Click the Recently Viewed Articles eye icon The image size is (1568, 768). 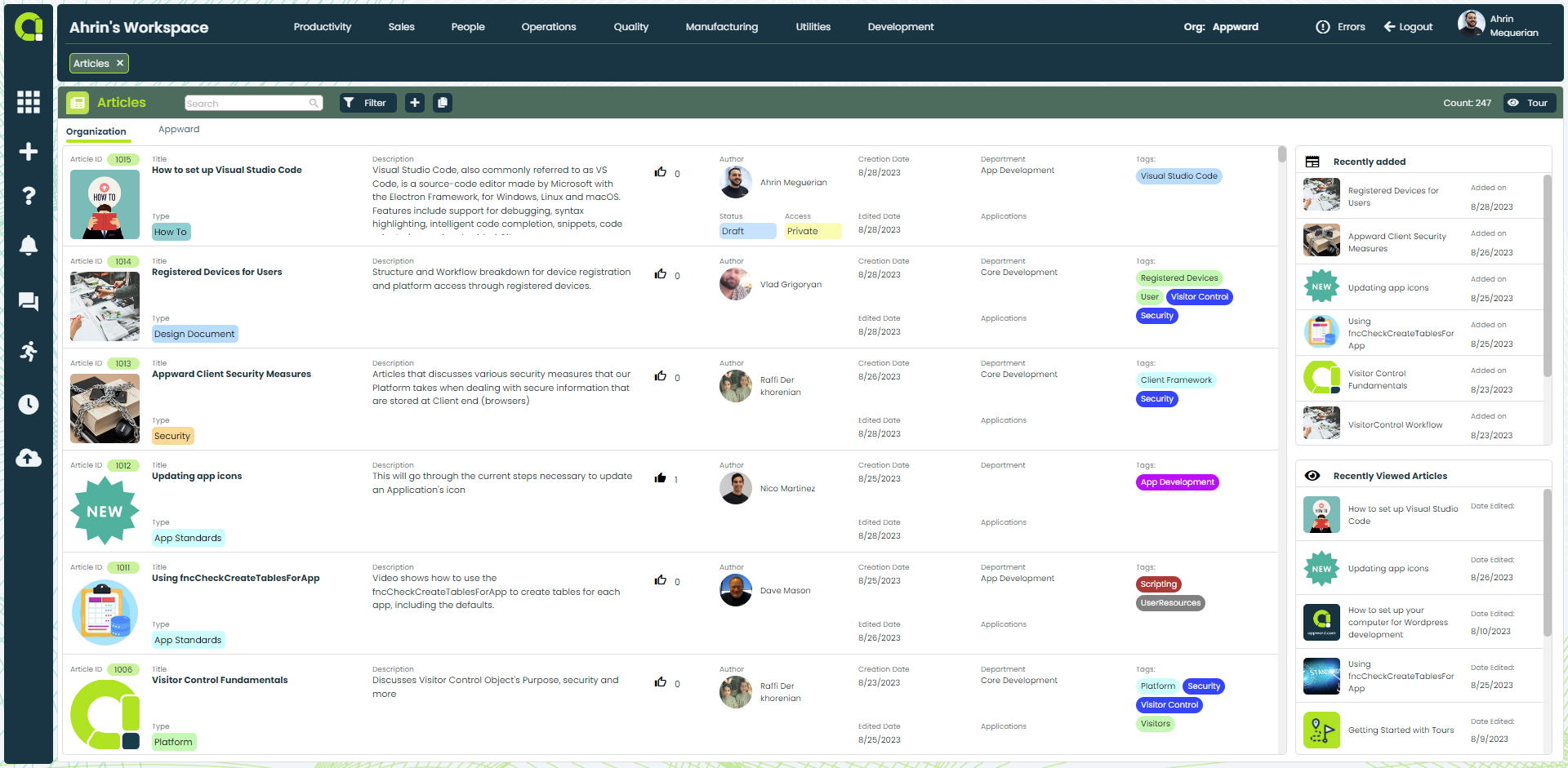(x=1312, y=476)
